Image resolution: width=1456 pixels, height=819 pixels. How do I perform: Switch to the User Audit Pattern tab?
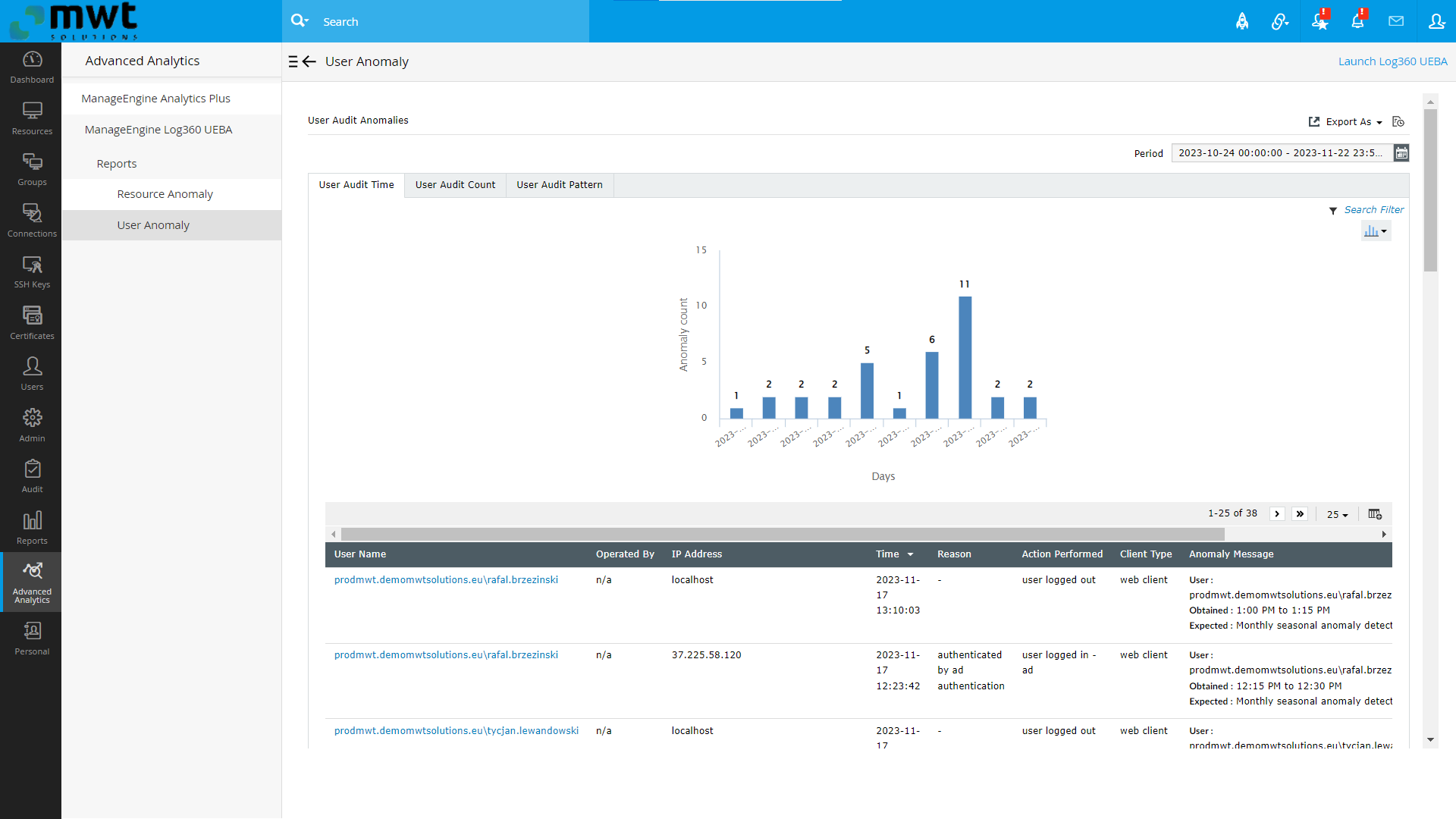click(559, 185)
